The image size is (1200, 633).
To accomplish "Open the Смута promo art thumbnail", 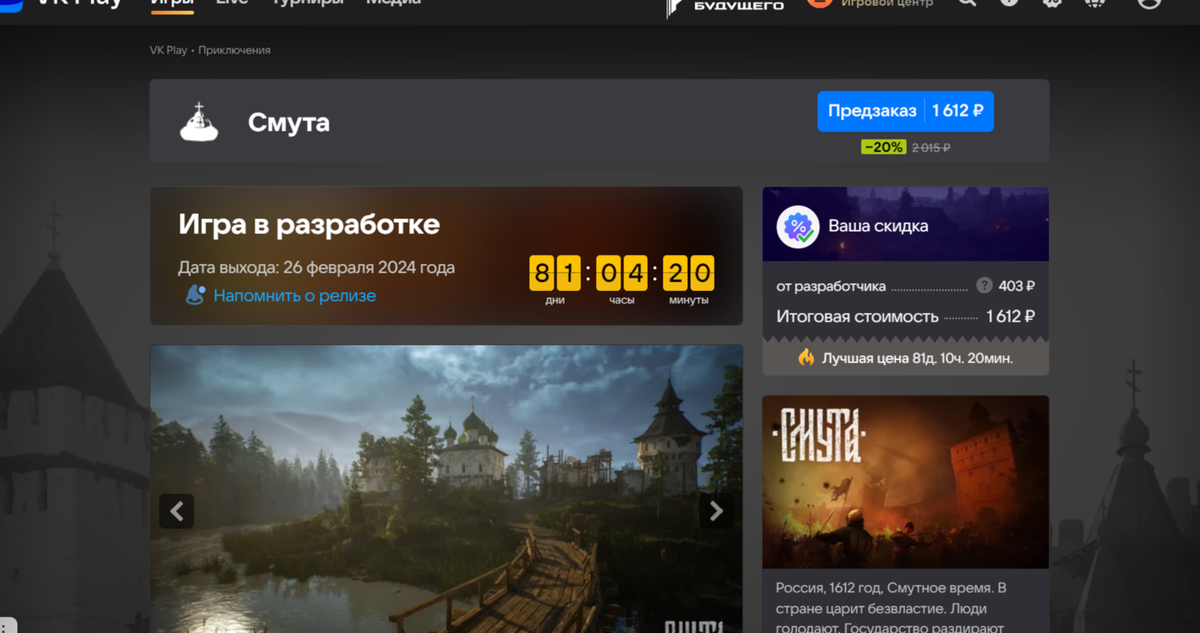I will (x=905, y=482).
